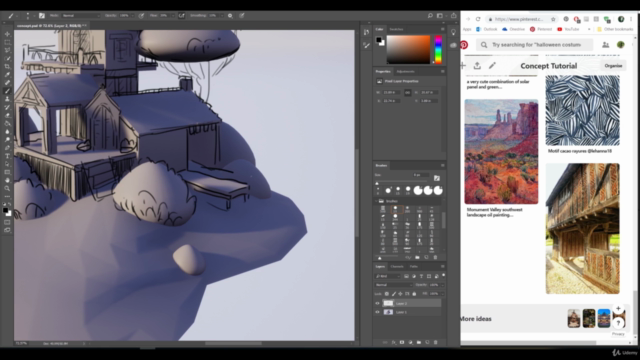Open the Outlook bookmark
This screenshot has width=640, height=360.
tap(486, 29)
